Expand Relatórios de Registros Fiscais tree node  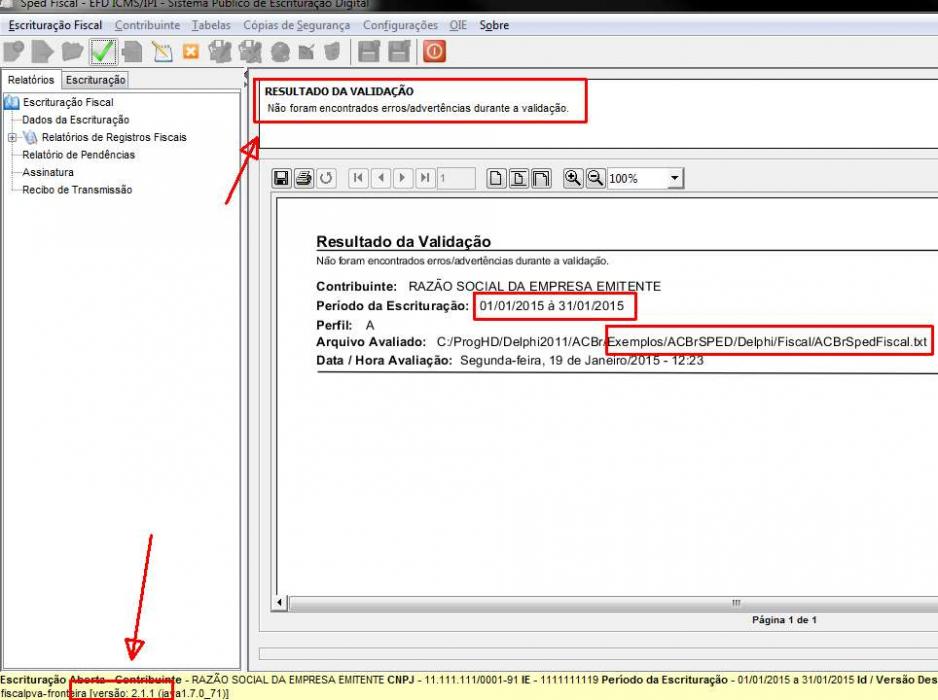point(12,138)
